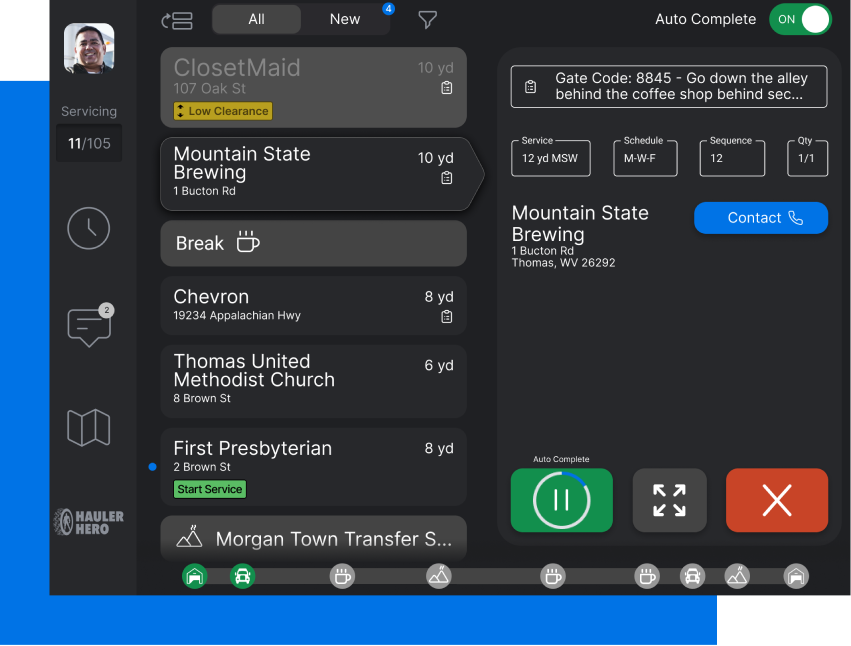The image size is (851, 646).
Task: Click the 19234 Appalachian Hwy address
Action: (x=237, y=315)
